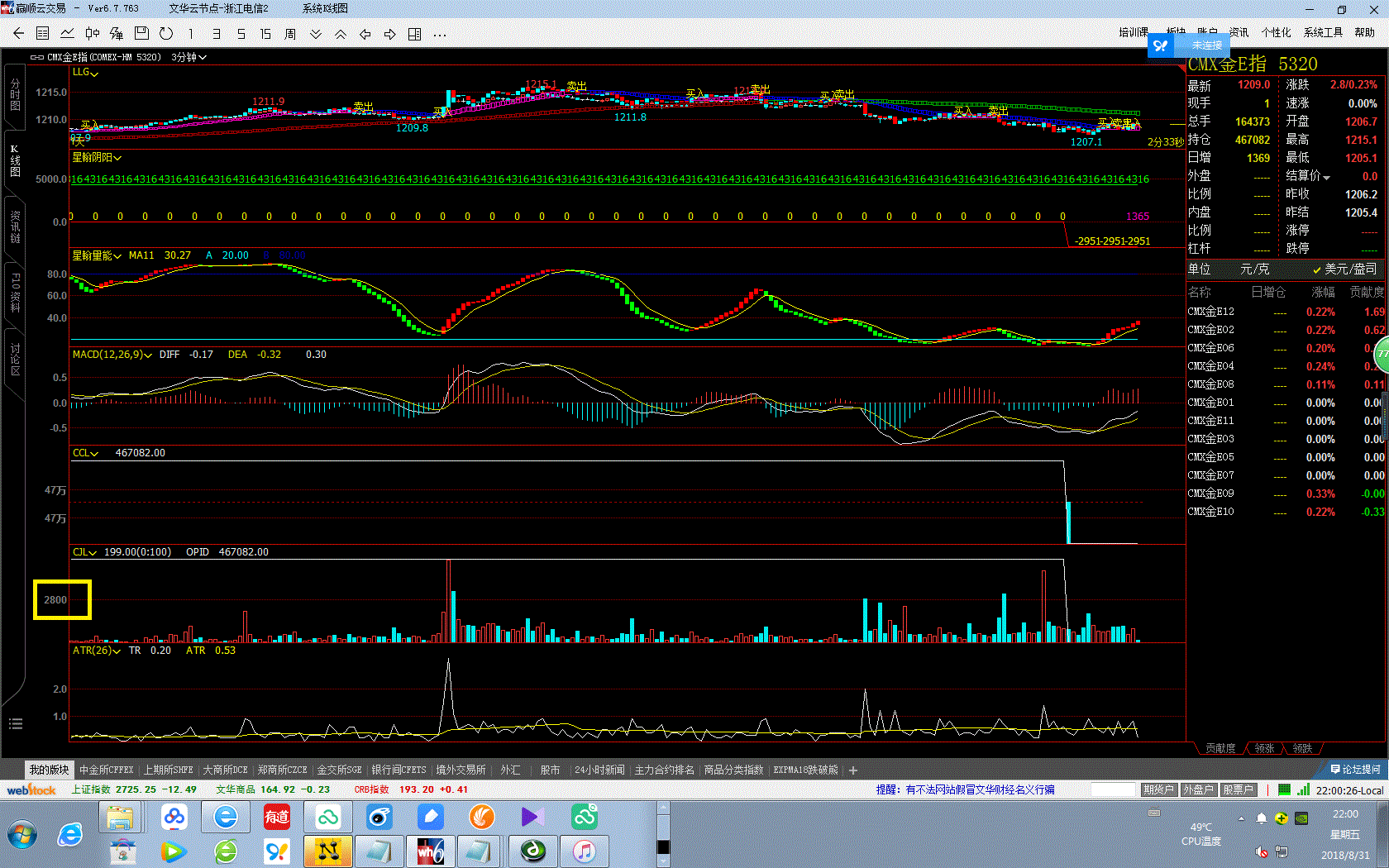1389x868 pixels.
Task: Toggle the 美元/盎司 unit option
Action: click(x=1345, y=269)
